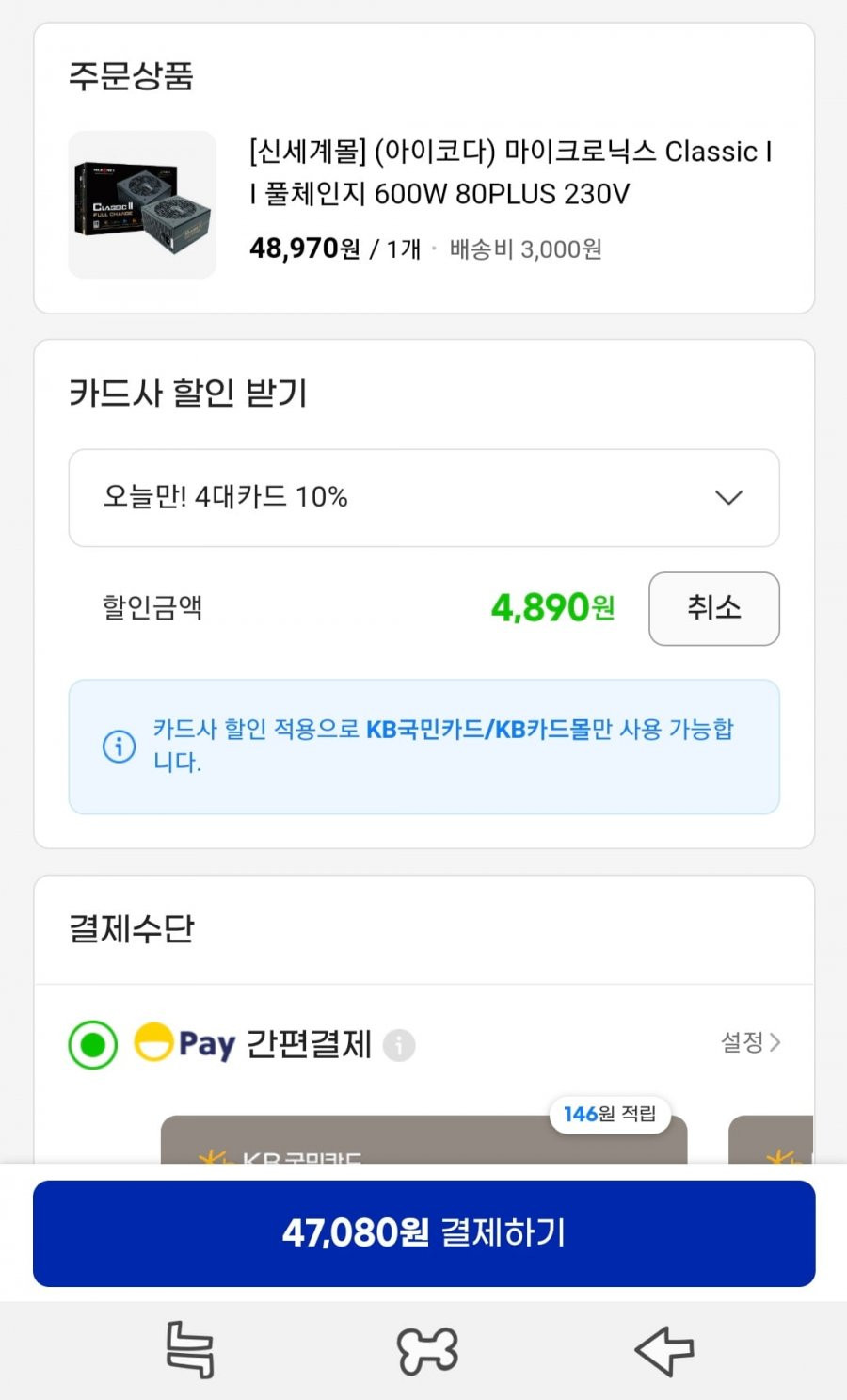The image size is (847, 1400).
Task: Tap the 47,080원 결제하기 pay button
Action: 423,1233
